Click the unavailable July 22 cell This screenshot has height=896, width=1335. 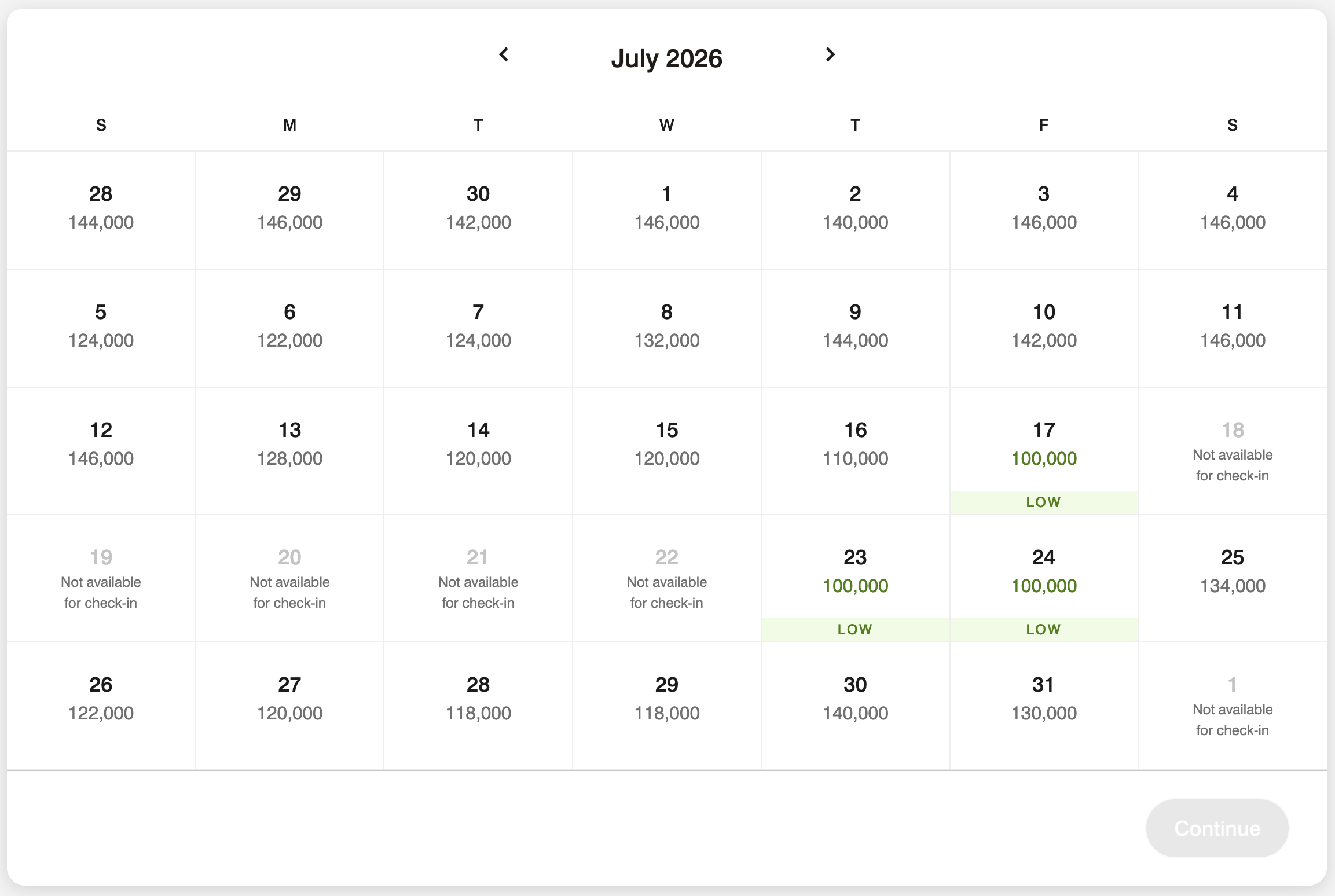tap(666, 579)
